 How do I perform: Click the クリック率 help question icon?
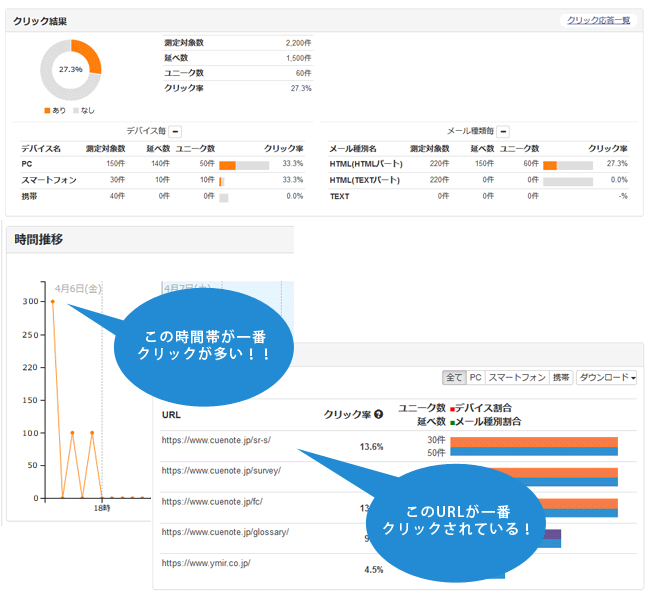(378, 414)
